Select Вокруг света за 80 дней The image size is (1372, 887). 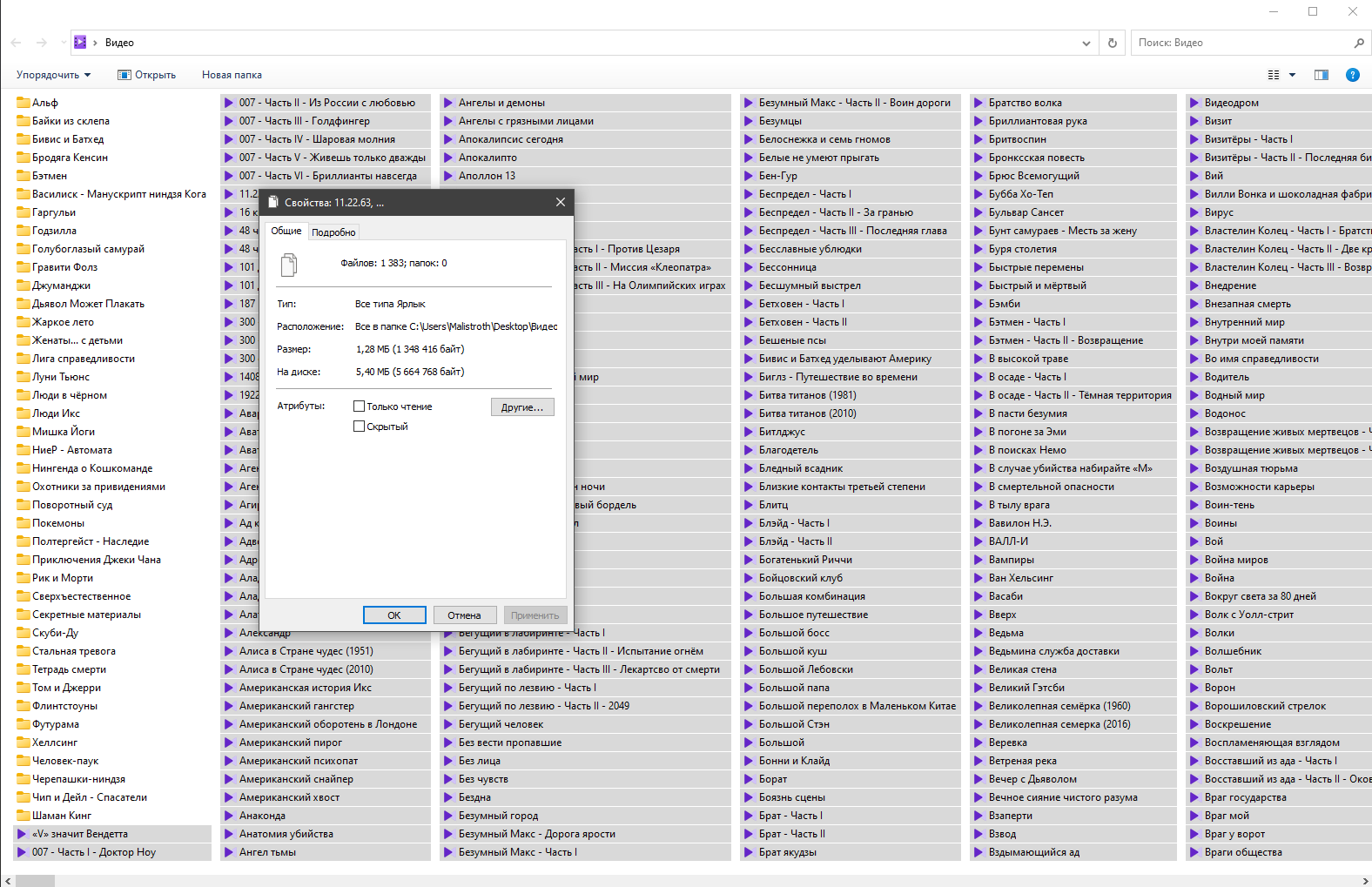(x=1279, y=596)
